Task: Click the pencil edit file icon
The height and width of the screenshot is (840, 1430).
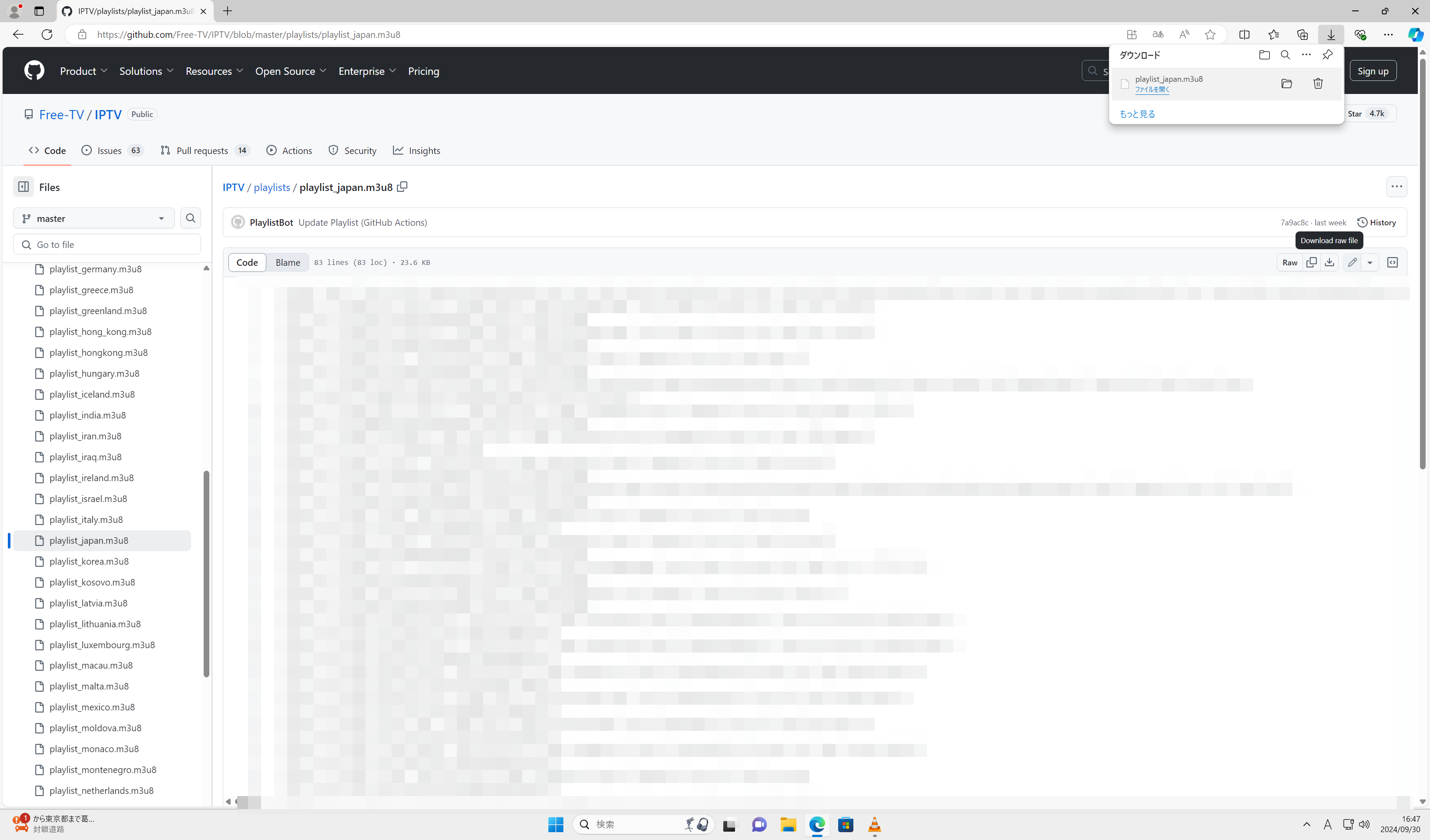Action: coord(1352,262)
